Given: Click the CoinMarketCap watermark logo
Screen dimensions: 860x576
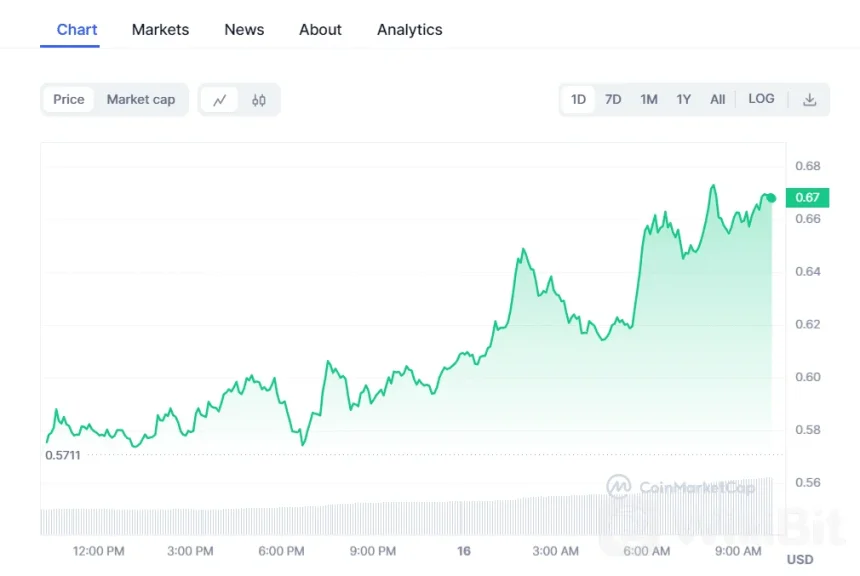Looking at the screenshot, I should point(620,487).
